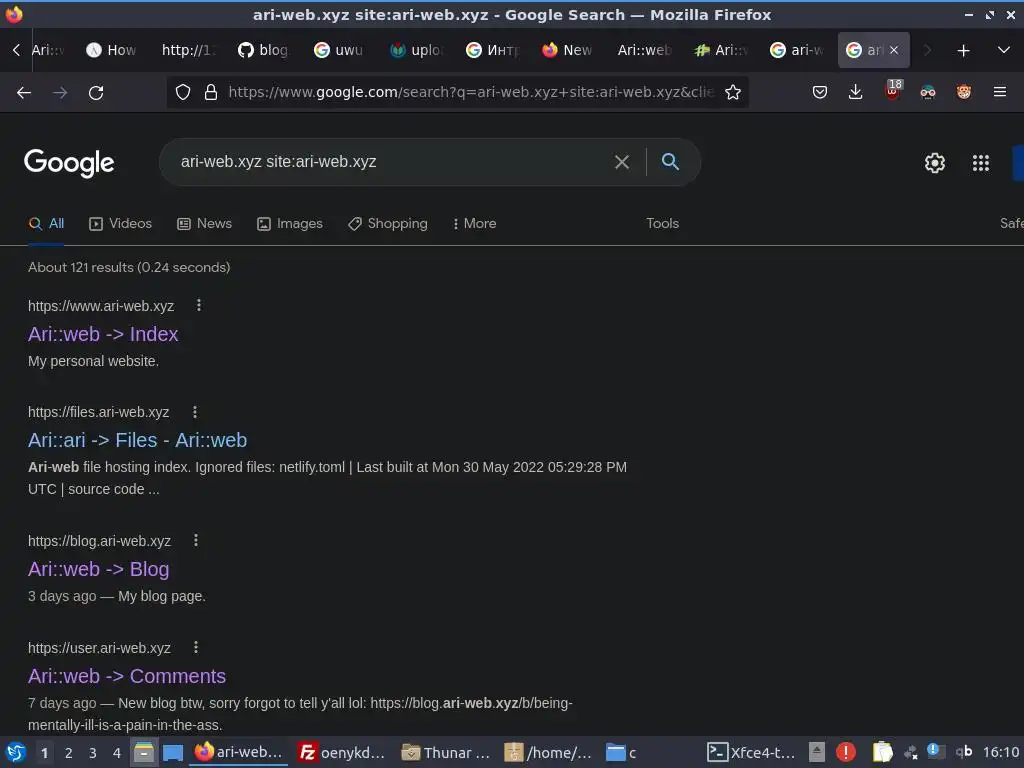The image size is (1024, 768).
Task: Switch to the 'uplo' tab
Action: [415, 50]
